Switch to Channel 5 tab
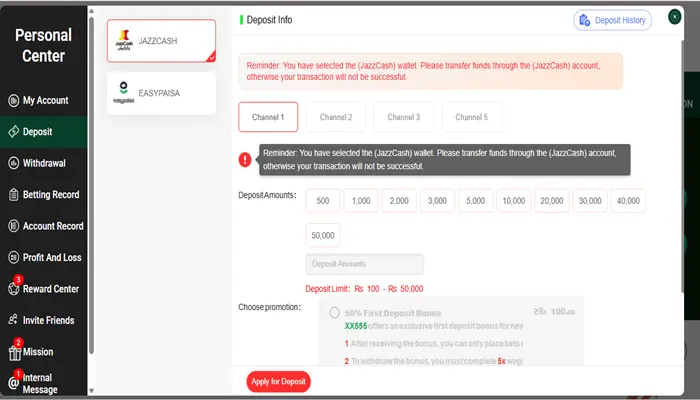This screenshot has width=700, height=400. point(471,117)
